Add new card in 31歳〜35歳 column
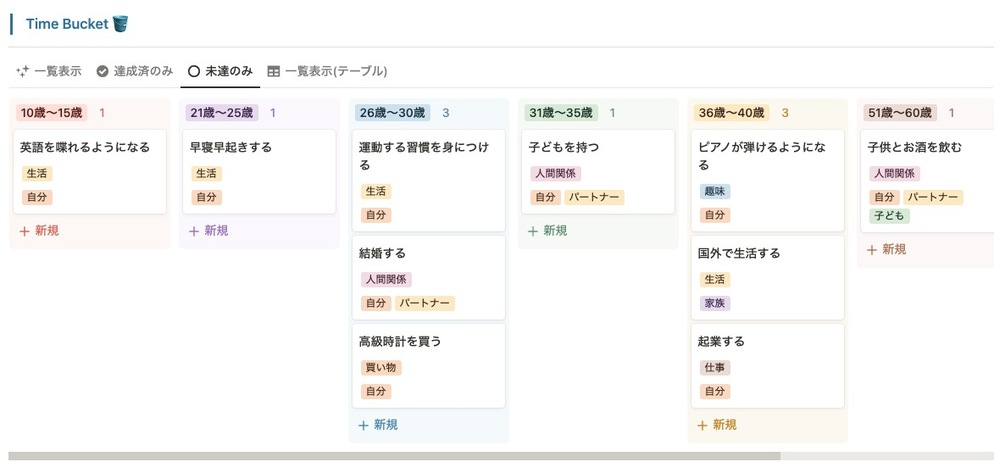This screenshot has height=473, width=1005. 548,231
